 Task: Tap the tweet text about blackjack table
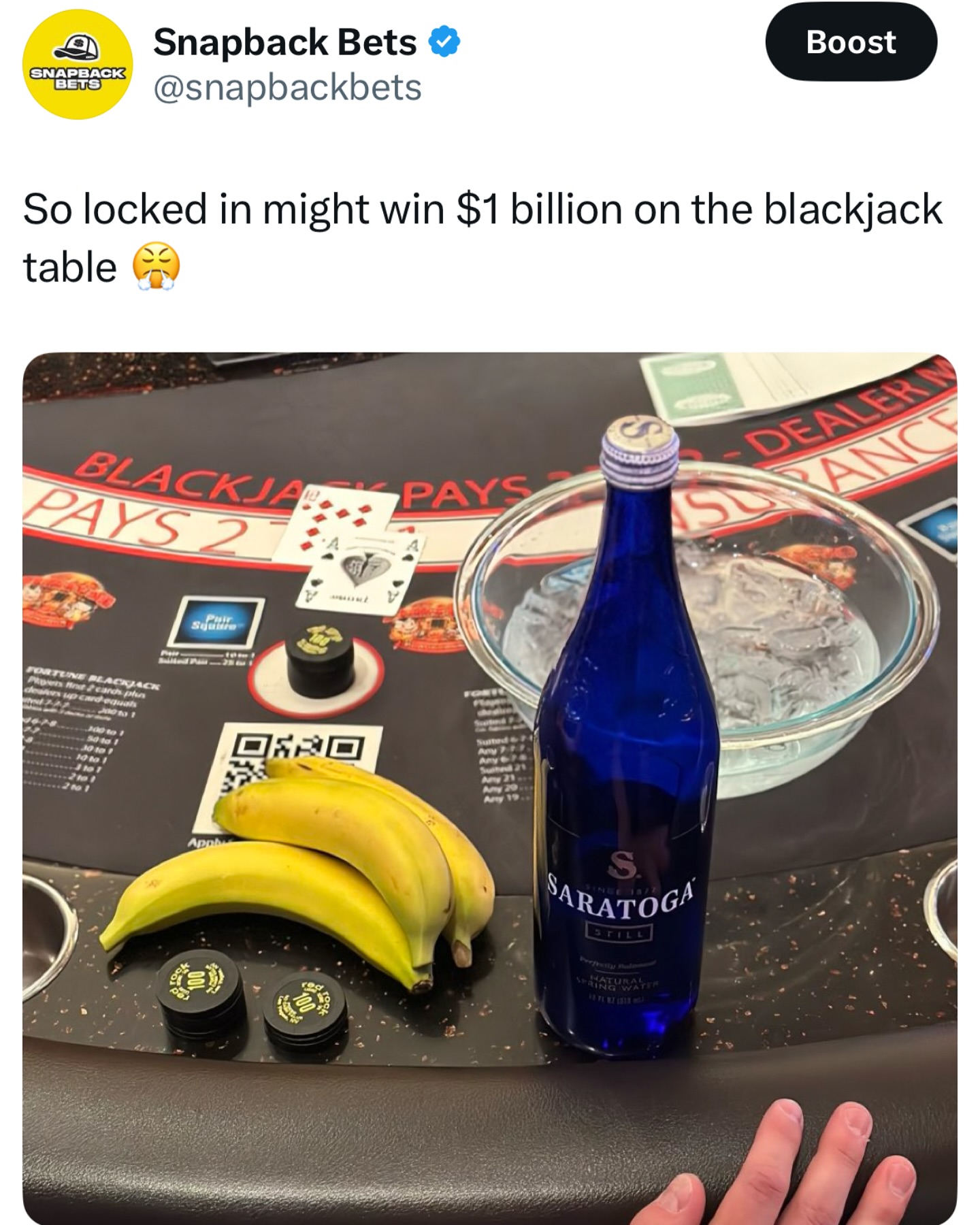point(483,238)
